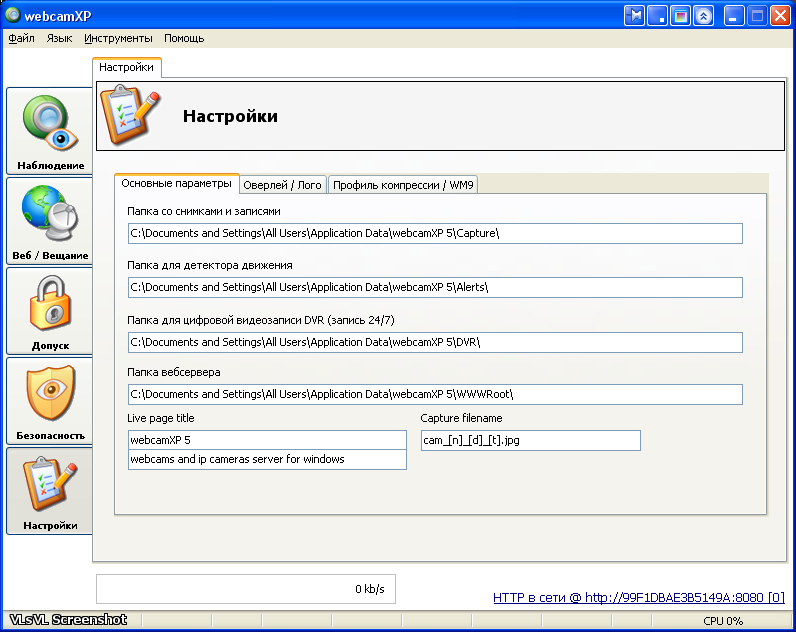
Task: Switch to Профиль компрессии / WM9 tab
Action: click(403, 185)
